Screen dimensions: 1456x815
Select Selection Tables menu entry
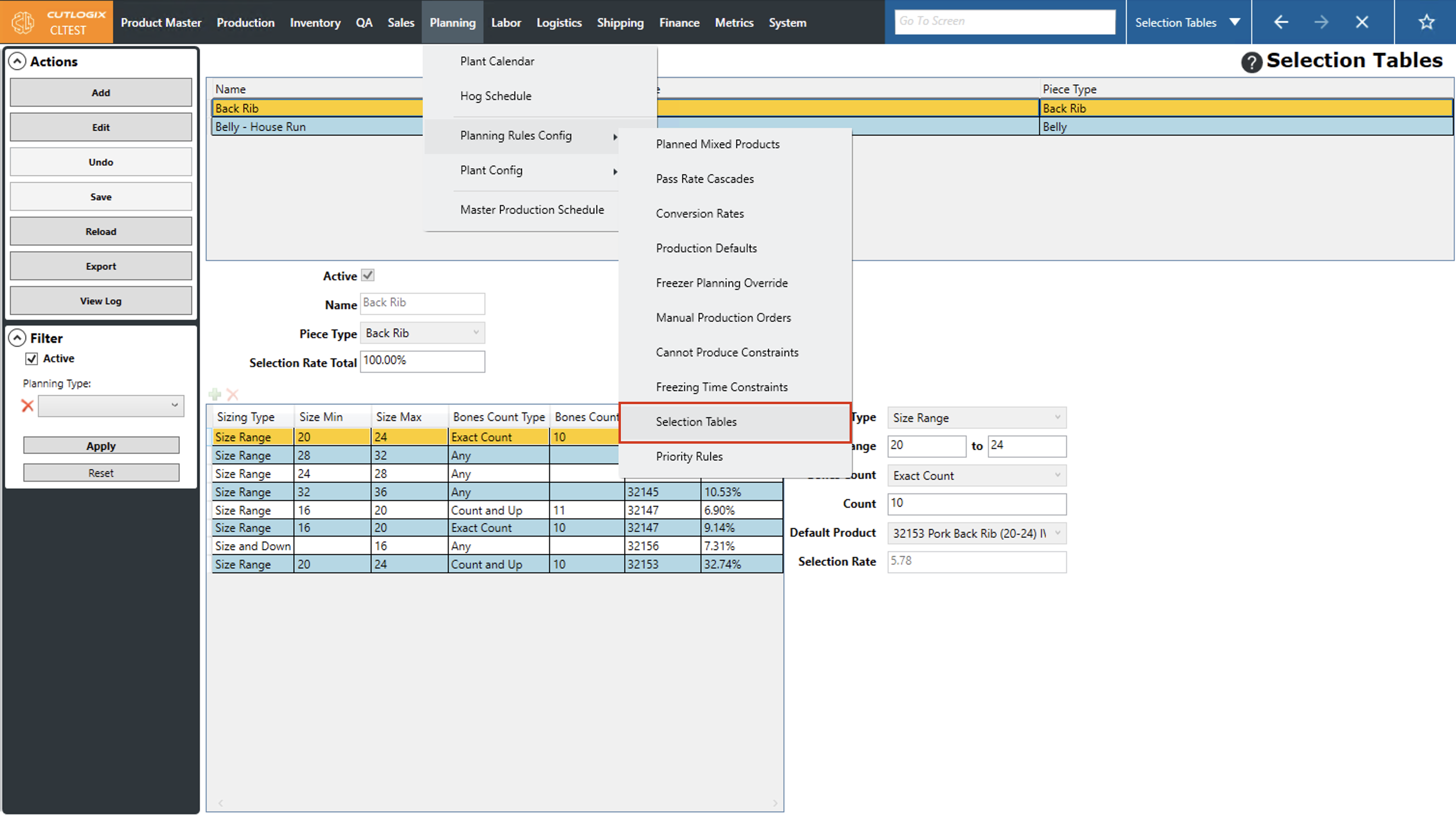(x=696, y=421)
